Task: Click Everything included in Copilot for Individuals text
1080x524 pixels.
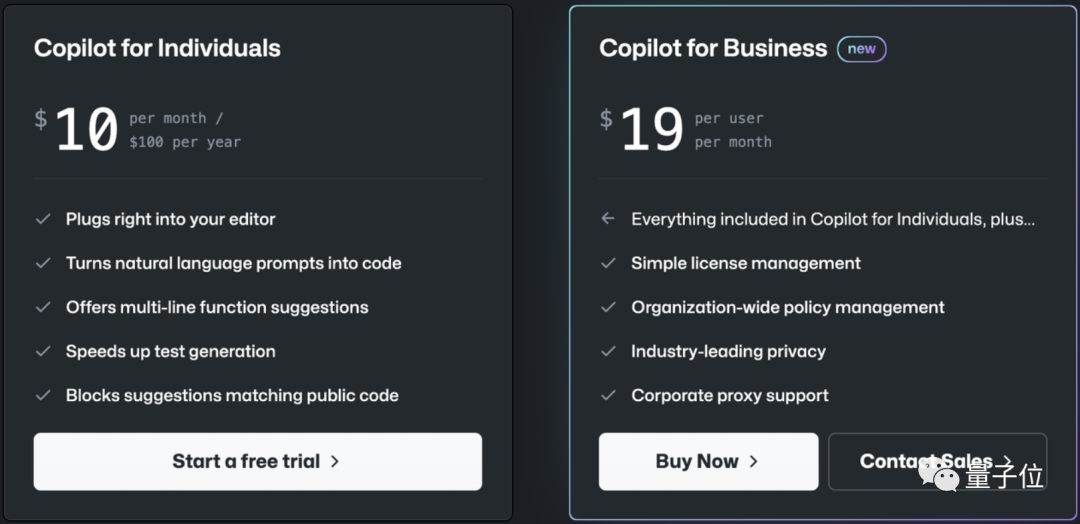Action: pyautogui.click(x=833, y=219)
